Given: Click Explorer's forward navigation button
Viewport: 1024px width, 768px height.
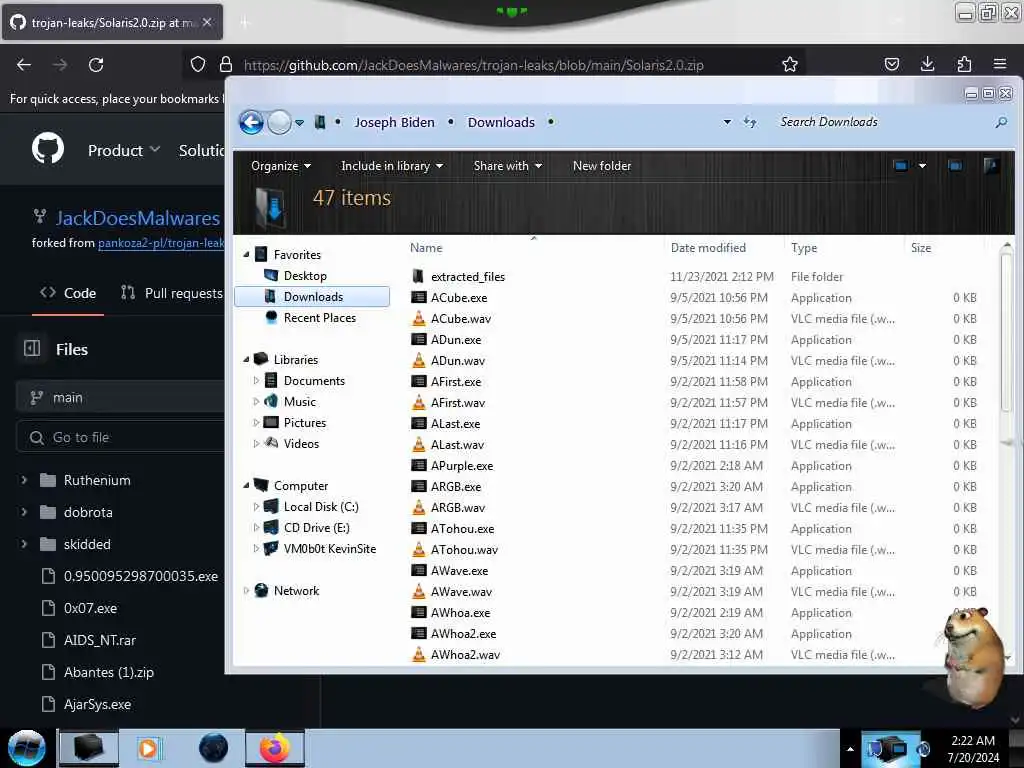Looking at the screenshot, I should pos(280,122).
